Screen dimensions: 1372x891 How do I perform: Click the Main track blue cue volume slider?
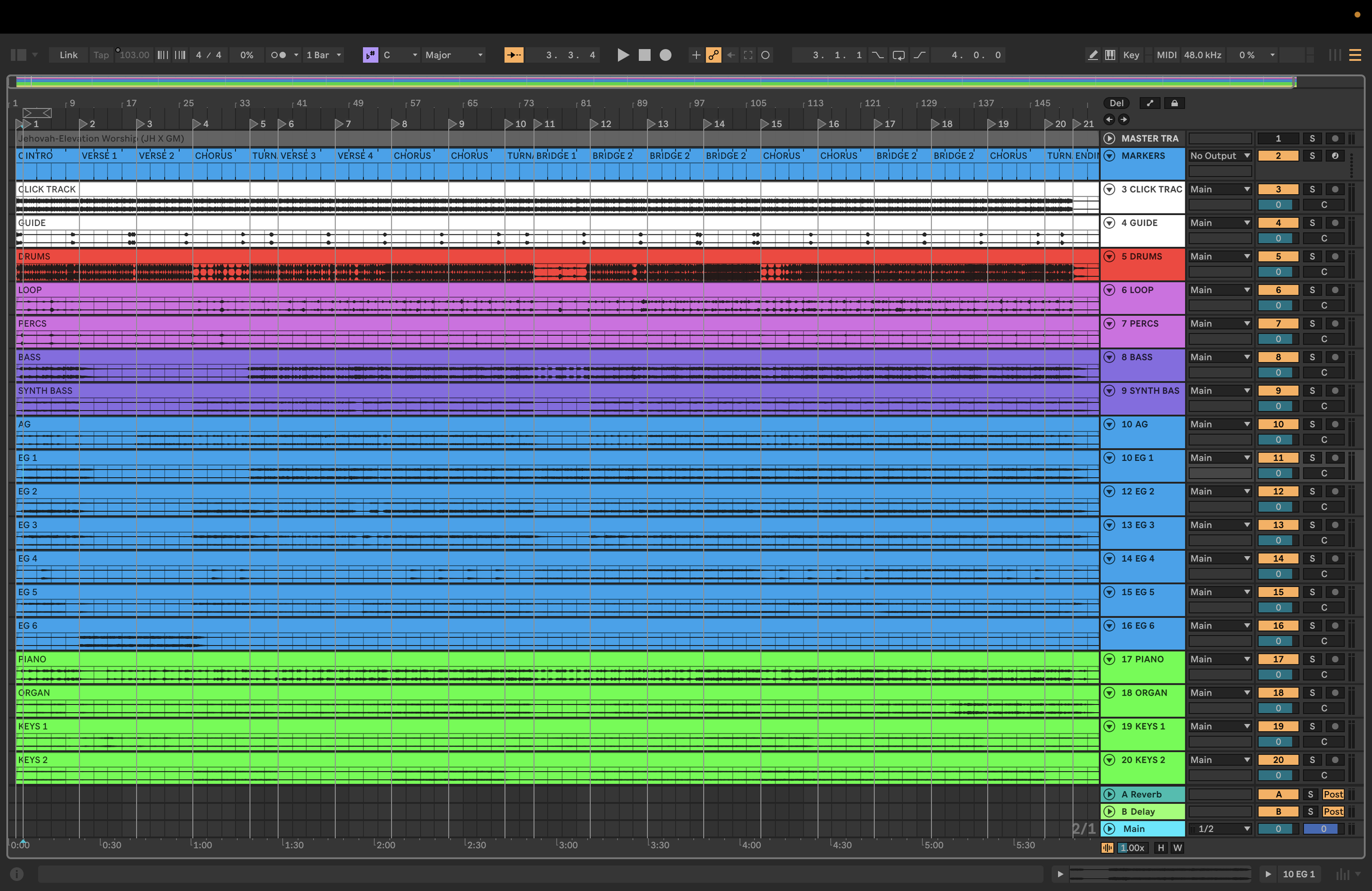tap(1323, 829)
